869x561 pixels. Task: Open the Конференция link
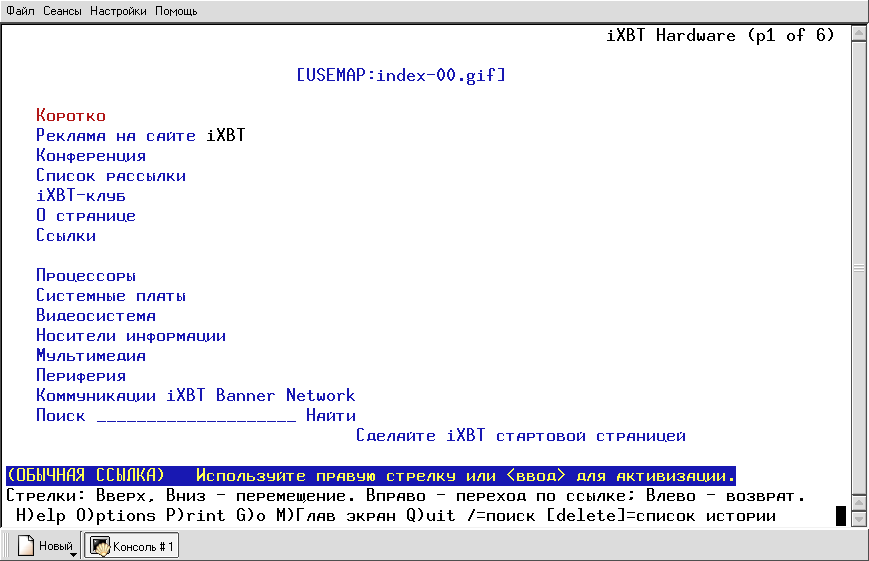click(91, 156)
